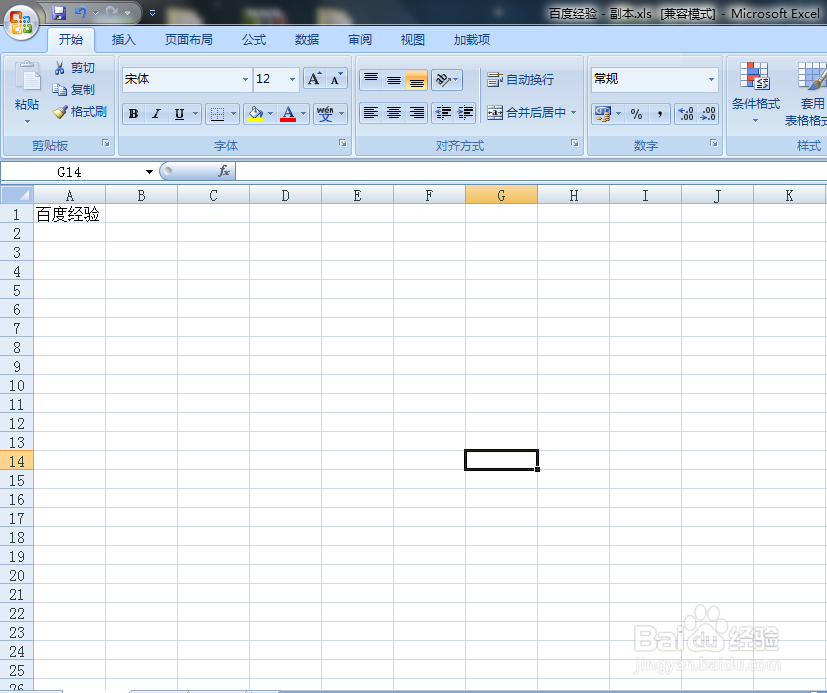Expand paste options arrow under 粘贴
Screen dimensions: 827x693
click(27, 122)
